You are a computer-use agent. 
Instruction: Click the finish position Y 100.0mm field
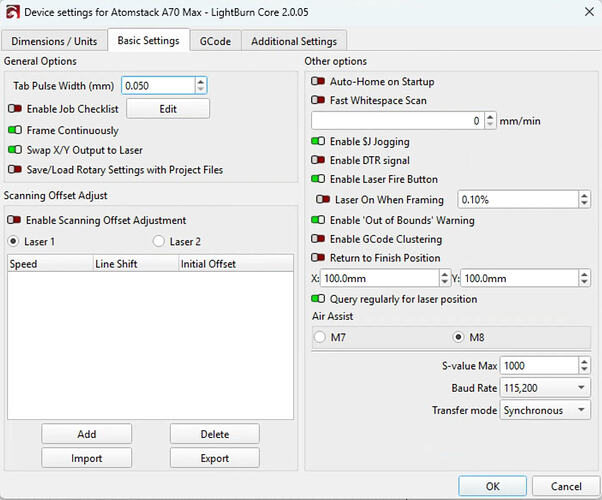tap(520, 278)
